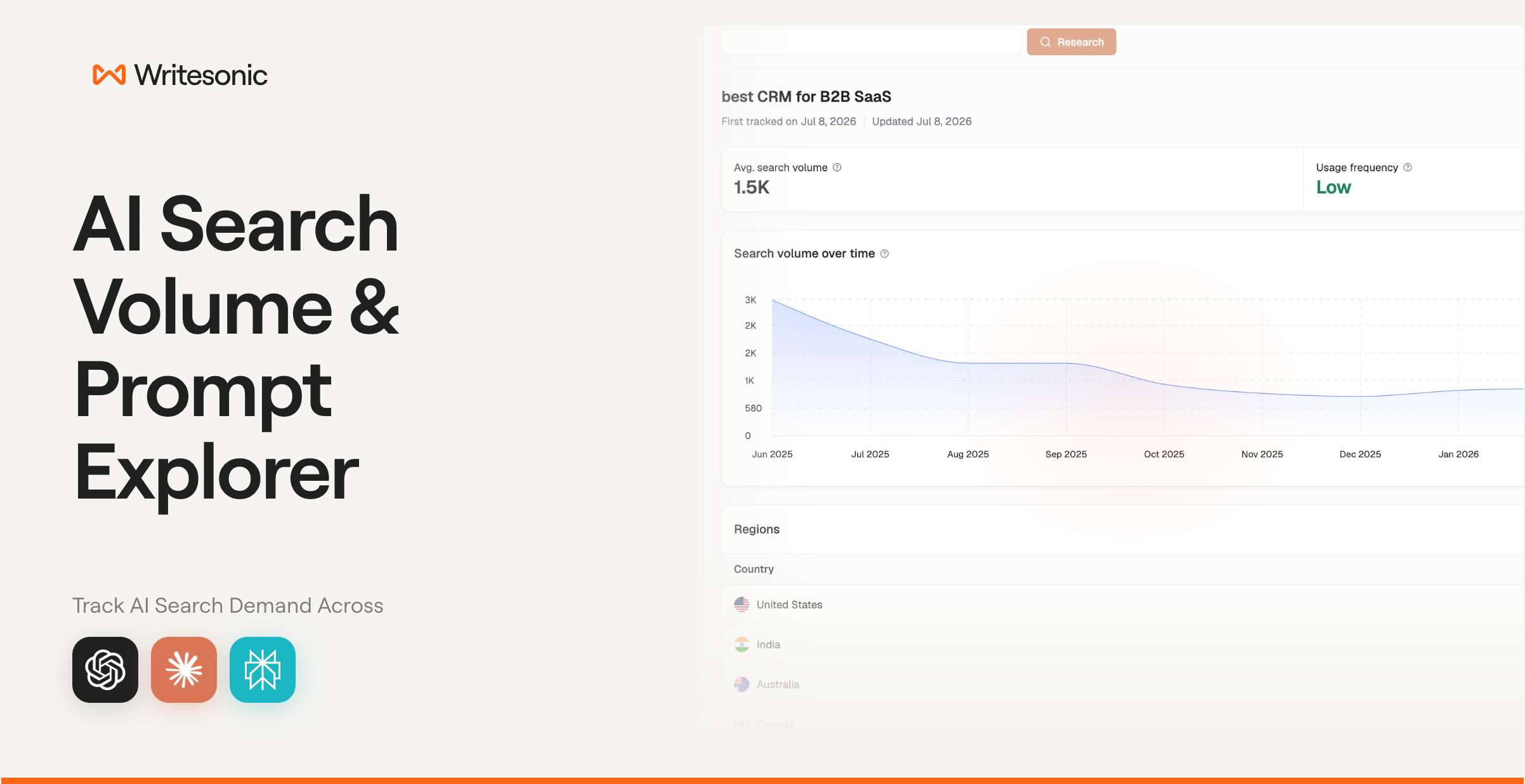Image resolution: width=1525 pixels, height=784 pixels.
Task: Click the ChatGPT app icon
Action: tap(105, 669)
